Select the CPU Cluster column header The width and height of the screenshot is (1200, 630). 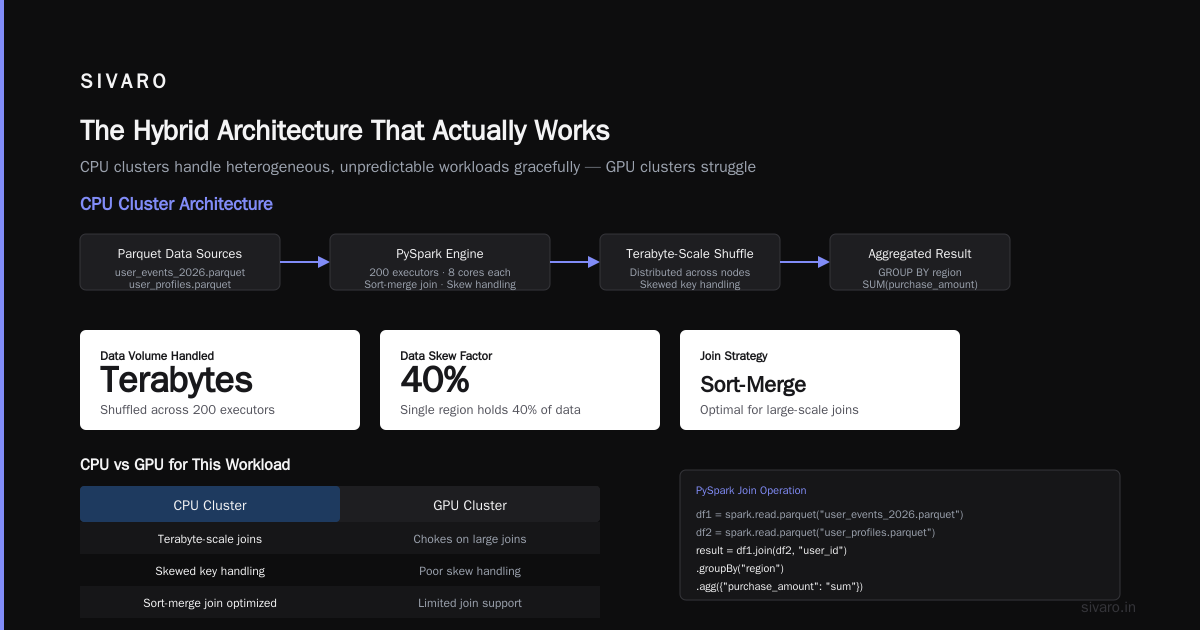pos(210,505)
